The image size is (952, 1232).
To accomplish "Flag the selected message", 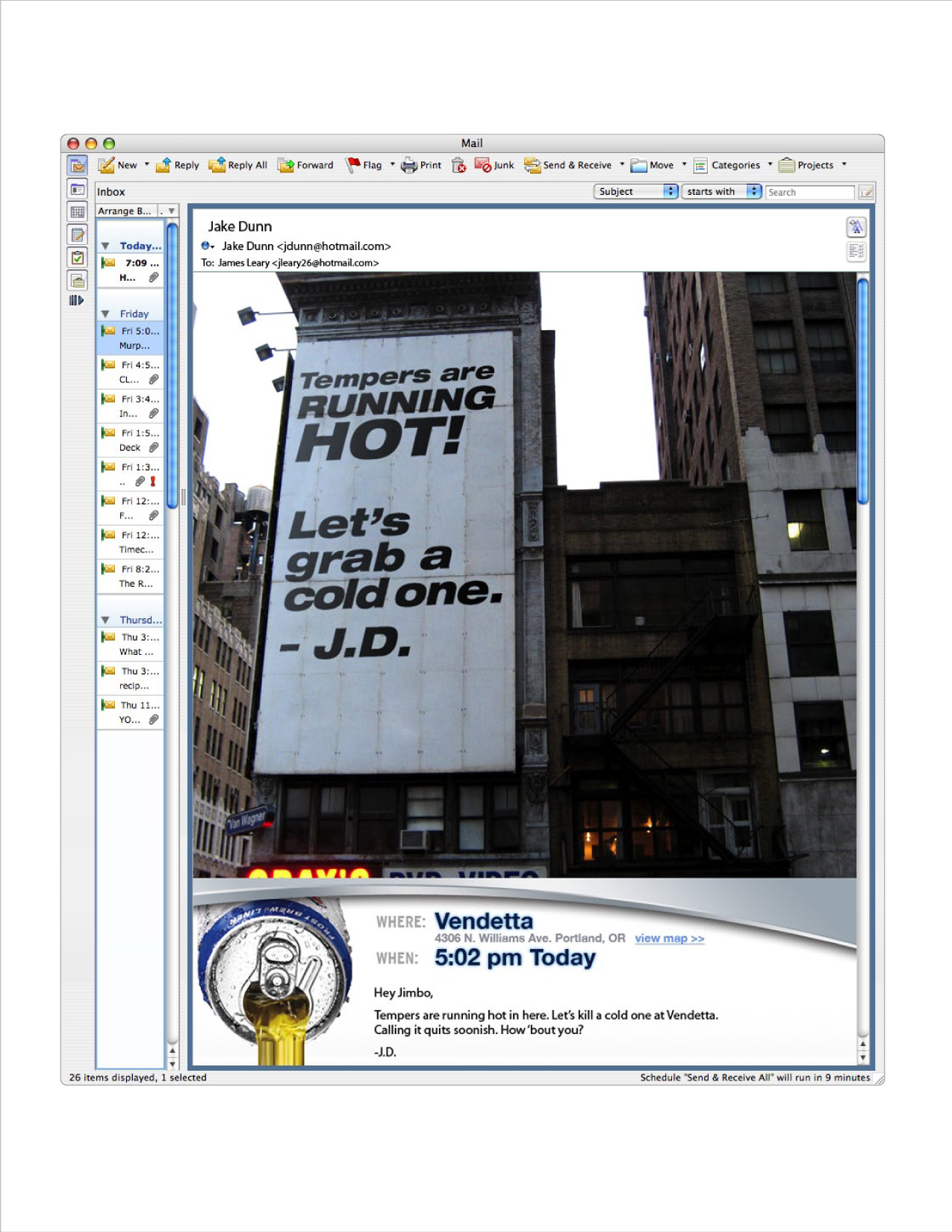I will pyautogui.click(x=364, y=165).
